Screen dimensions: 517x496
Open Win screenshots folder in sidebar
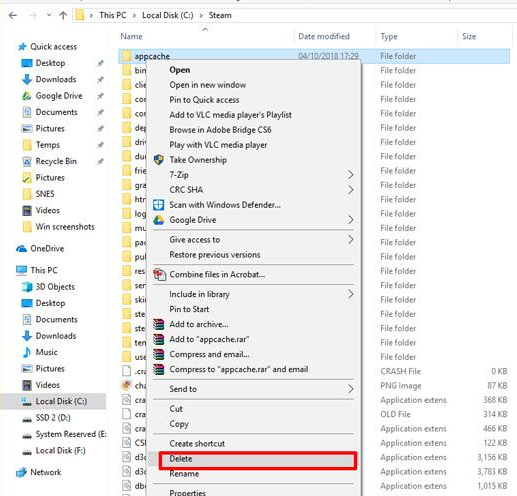tap(65, 227)
